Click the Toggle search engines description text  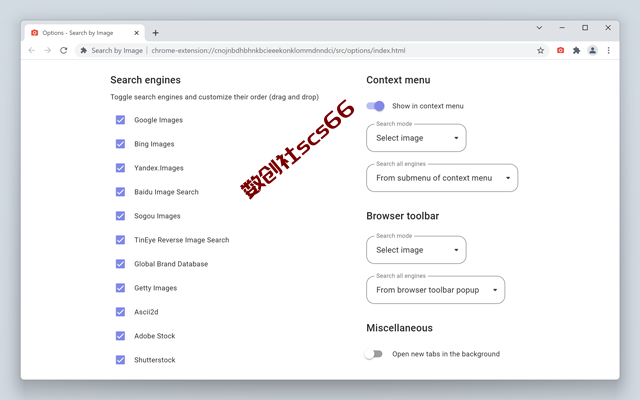click(214, 97)
